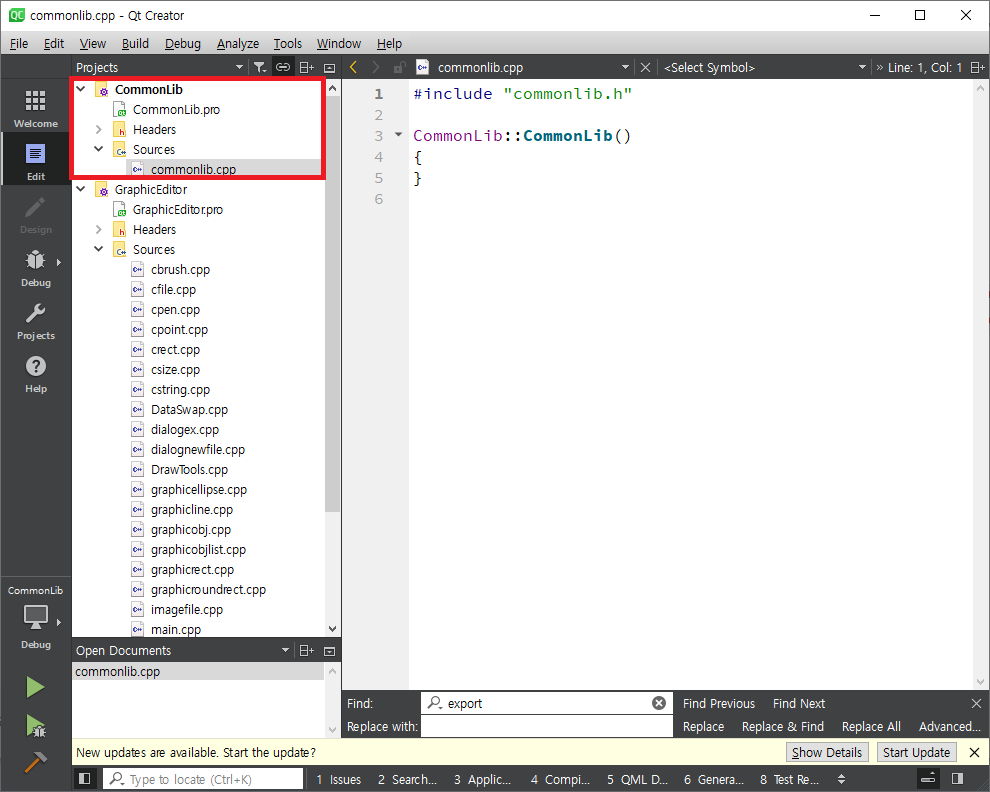Close the Open Documents pane
Screen dimensions: 990x792
[x=330, y=651]
